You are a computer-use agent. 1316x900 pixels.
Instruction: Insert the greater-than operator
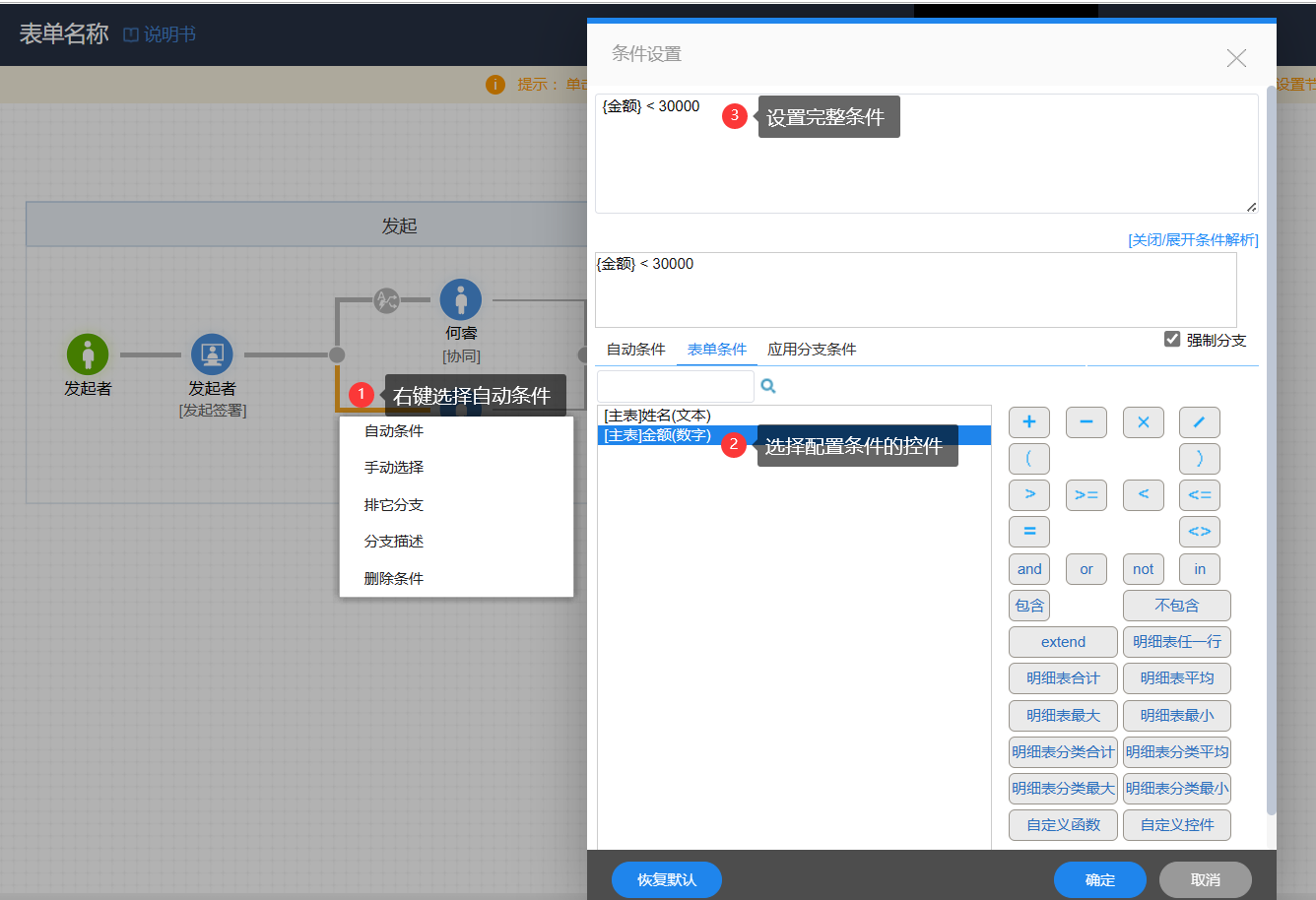pyautogui.click(x=1029, y=495)
